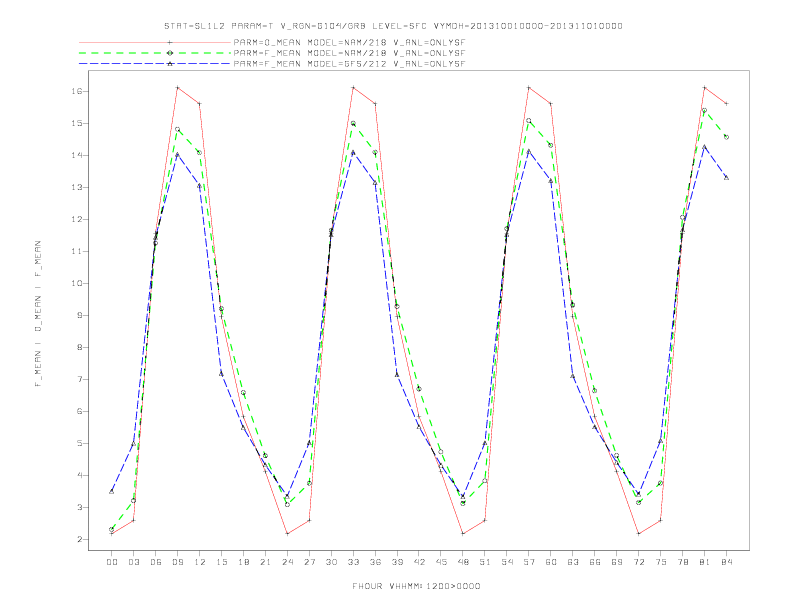
Task: Click the x-axis tick label 18
Action: 243,562
